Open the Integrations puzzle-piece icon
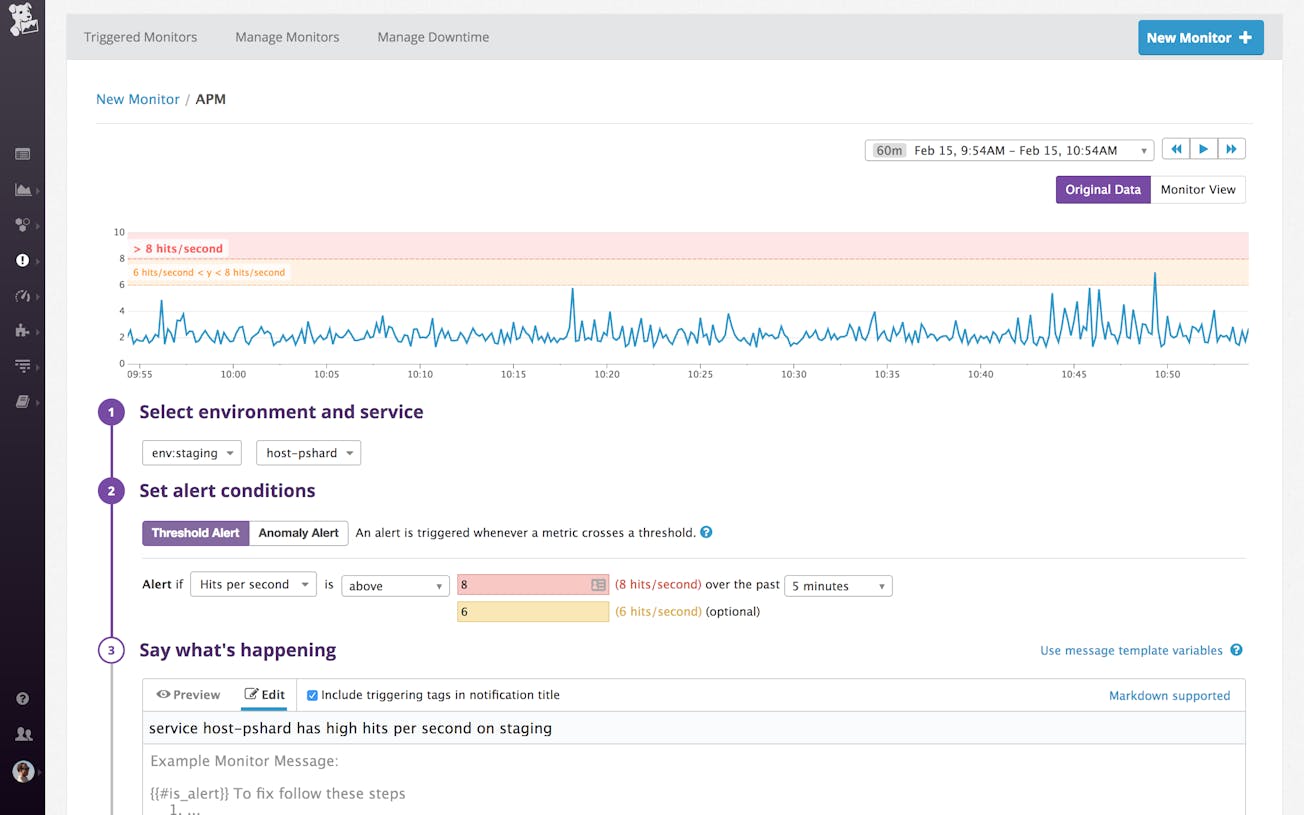Image resolution: width=1304 pixels, height=815 pixels. 22,330
